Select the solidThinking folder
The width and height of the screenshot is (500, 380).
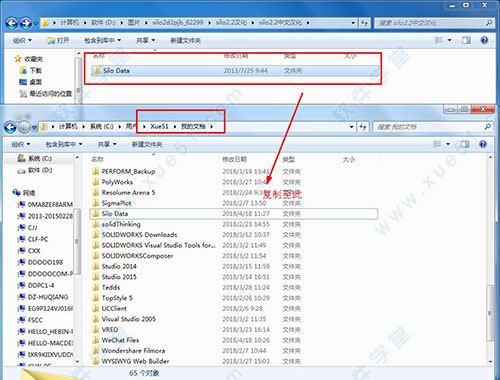117,224
